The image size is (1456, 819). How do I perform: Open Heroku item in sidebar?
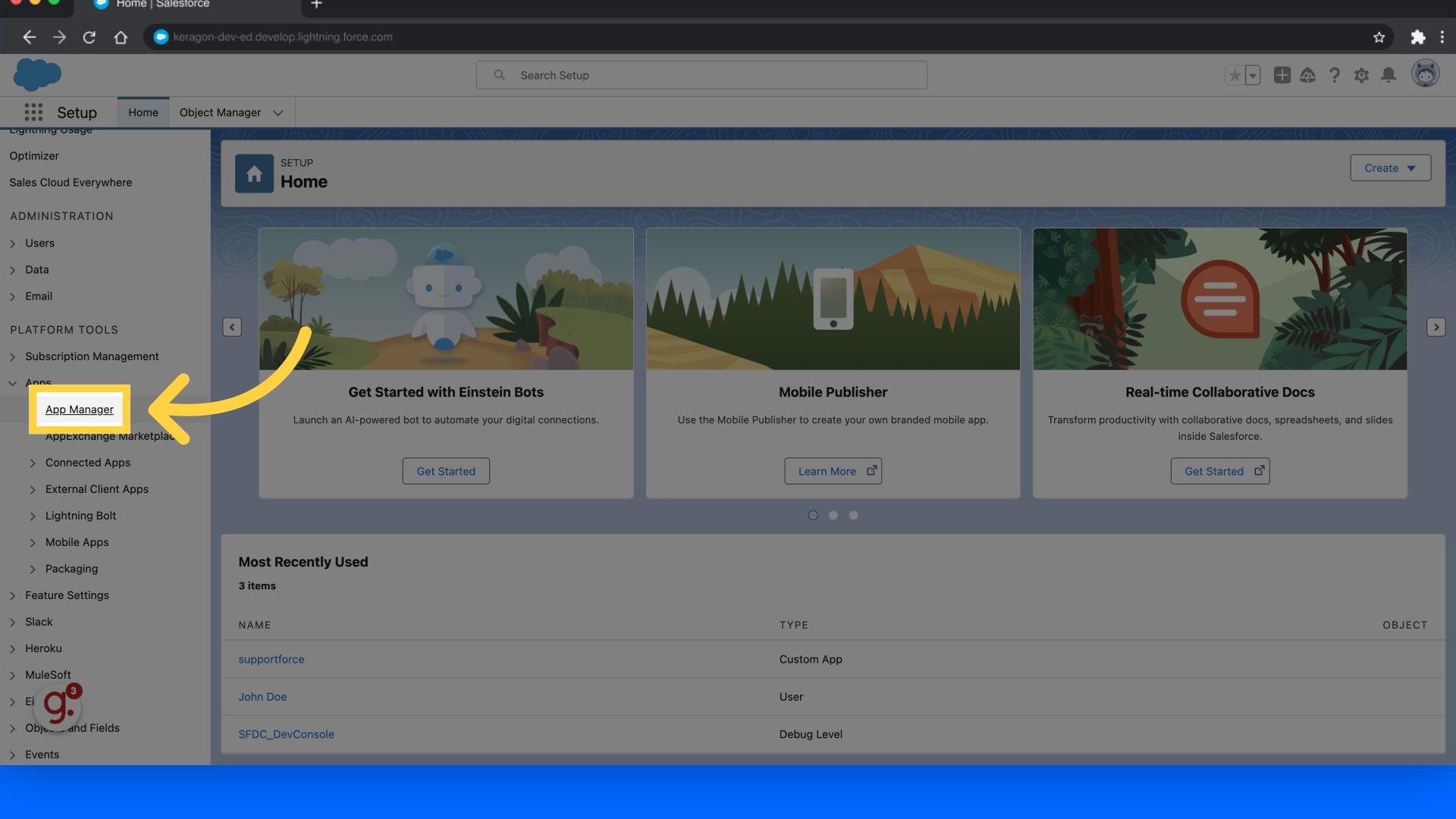click(x=43, y=648)
